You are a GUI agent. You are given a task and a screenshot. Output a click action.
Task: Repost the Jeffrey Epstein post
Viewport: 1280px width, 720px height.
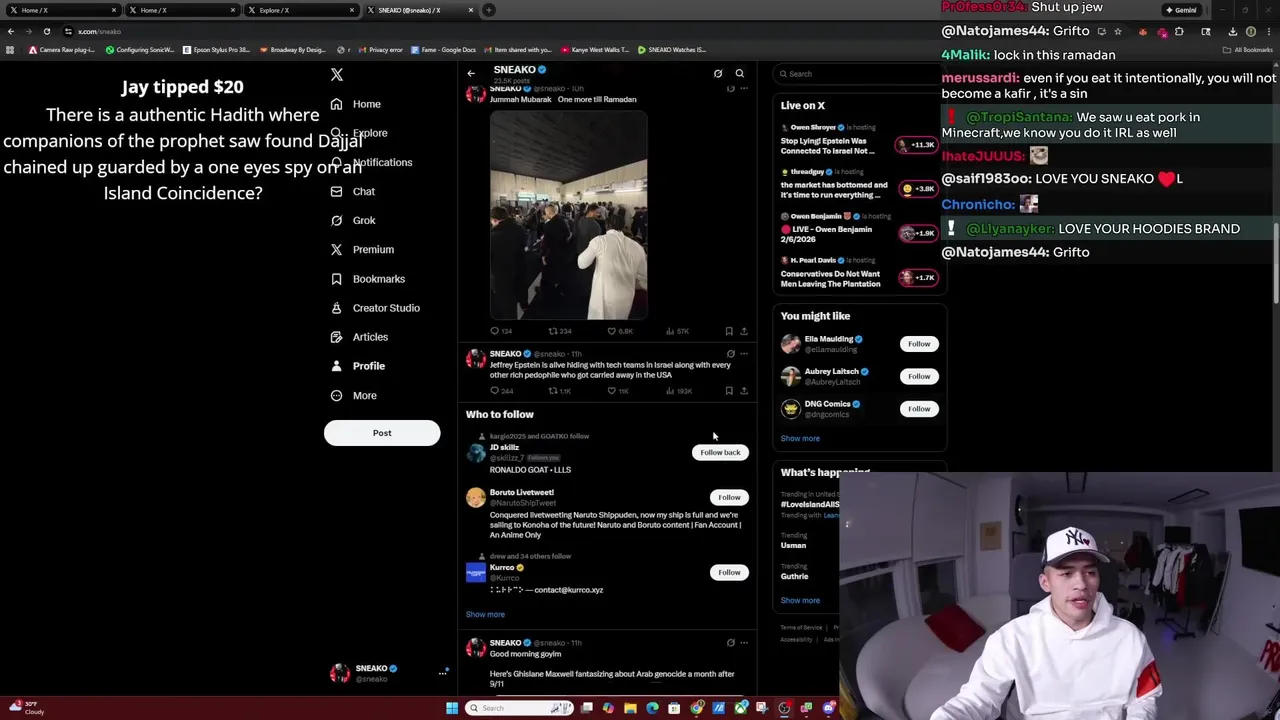click(x=559, y=391)
